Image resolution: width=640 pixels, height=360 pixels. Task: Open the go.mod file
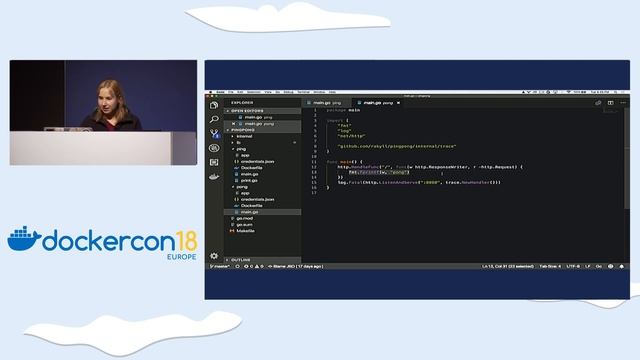[x=262, y=218]
